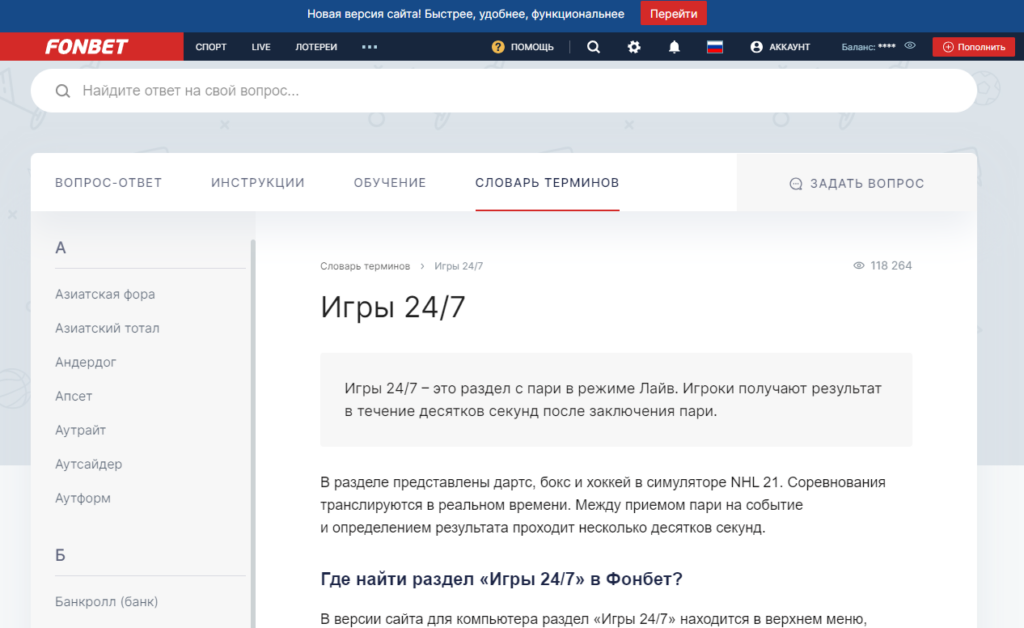The height and width of the screenshot is (628, 1024).
Task: Select СЛОВАРЬ ТЕРМИНОВ tab
Action: pyautogui.click(x=547, y=183)
